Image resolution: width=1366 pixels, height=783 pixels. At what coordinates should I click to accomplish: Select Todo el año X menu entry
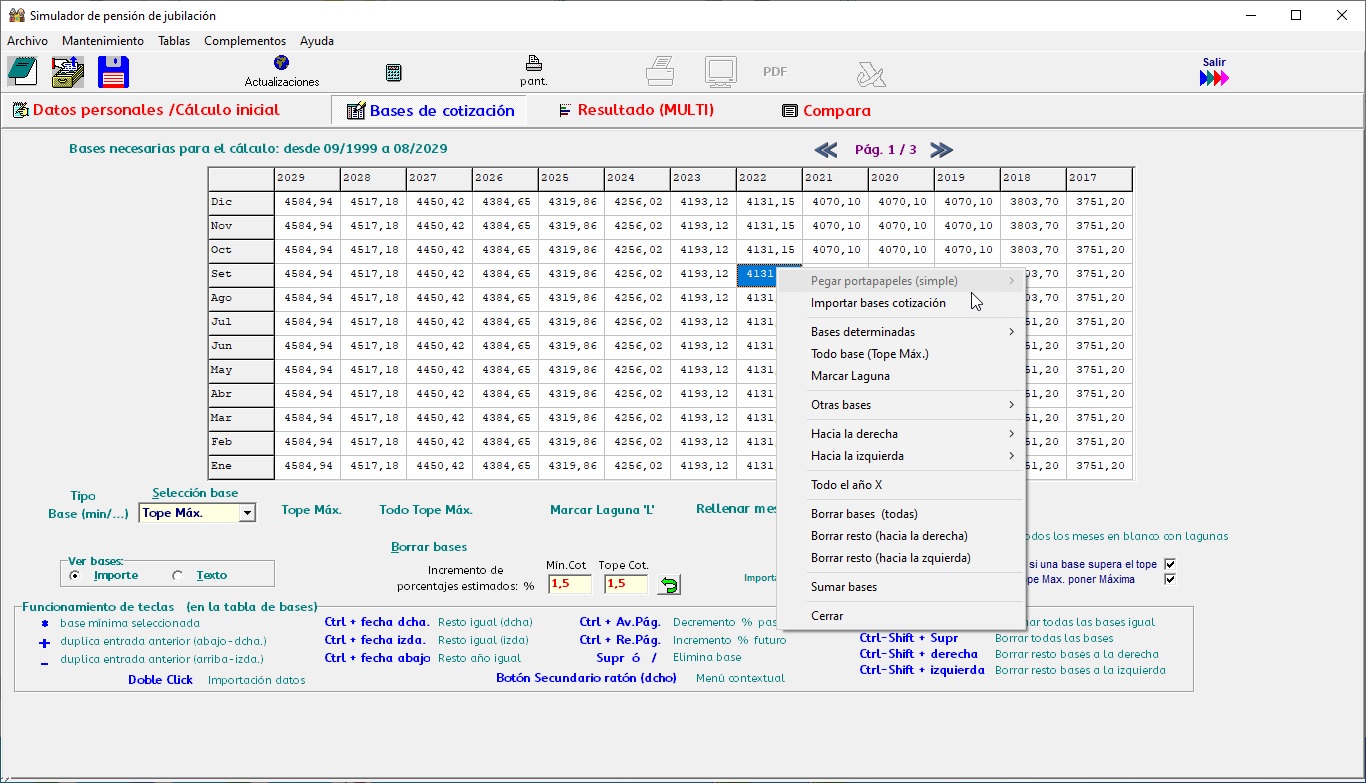click(901, 485)
